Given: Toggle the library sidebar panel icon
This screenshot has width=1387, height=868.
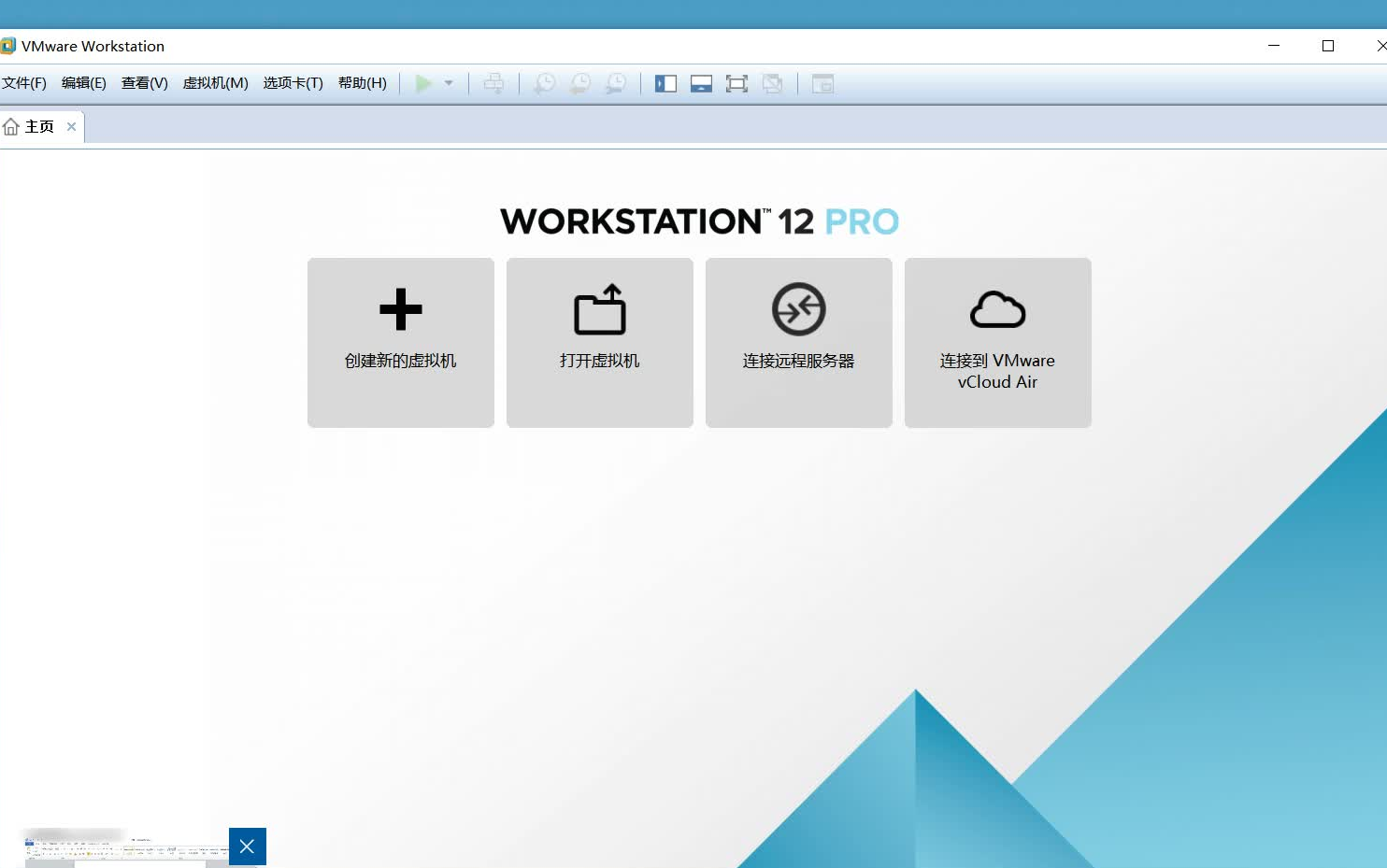Looking at the screenshot, I should tap(665, 84).
